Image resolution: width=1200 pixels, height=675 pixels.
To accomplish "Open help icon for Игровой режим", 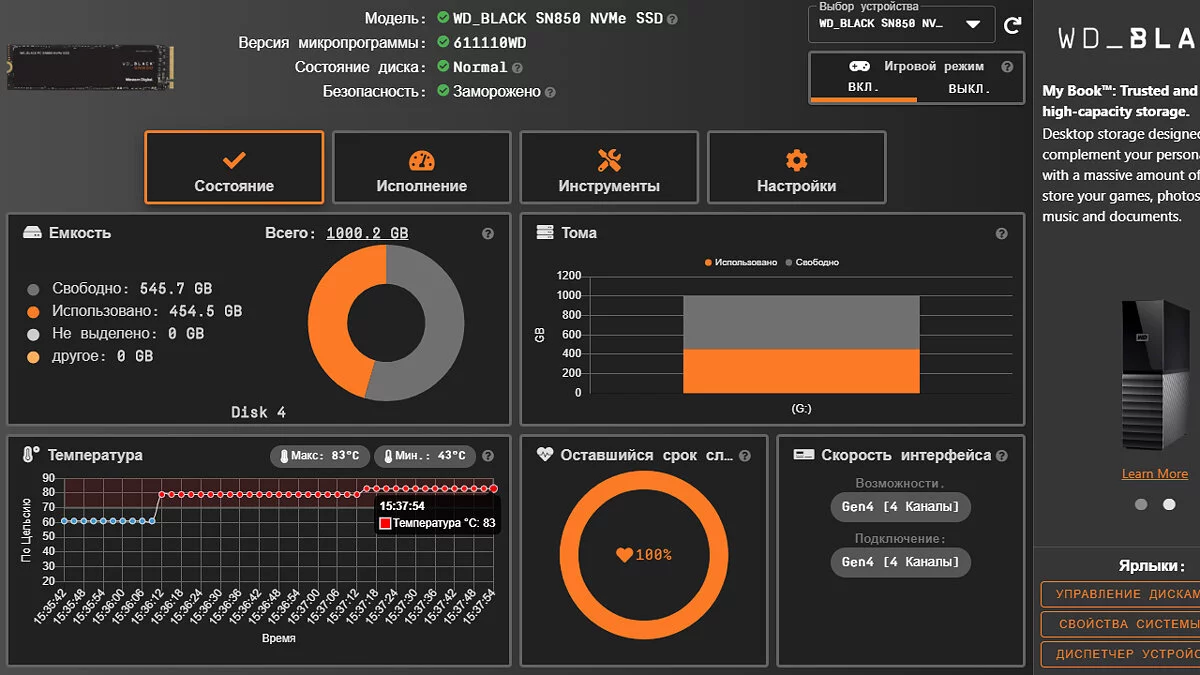I will tap(1007, 67).
